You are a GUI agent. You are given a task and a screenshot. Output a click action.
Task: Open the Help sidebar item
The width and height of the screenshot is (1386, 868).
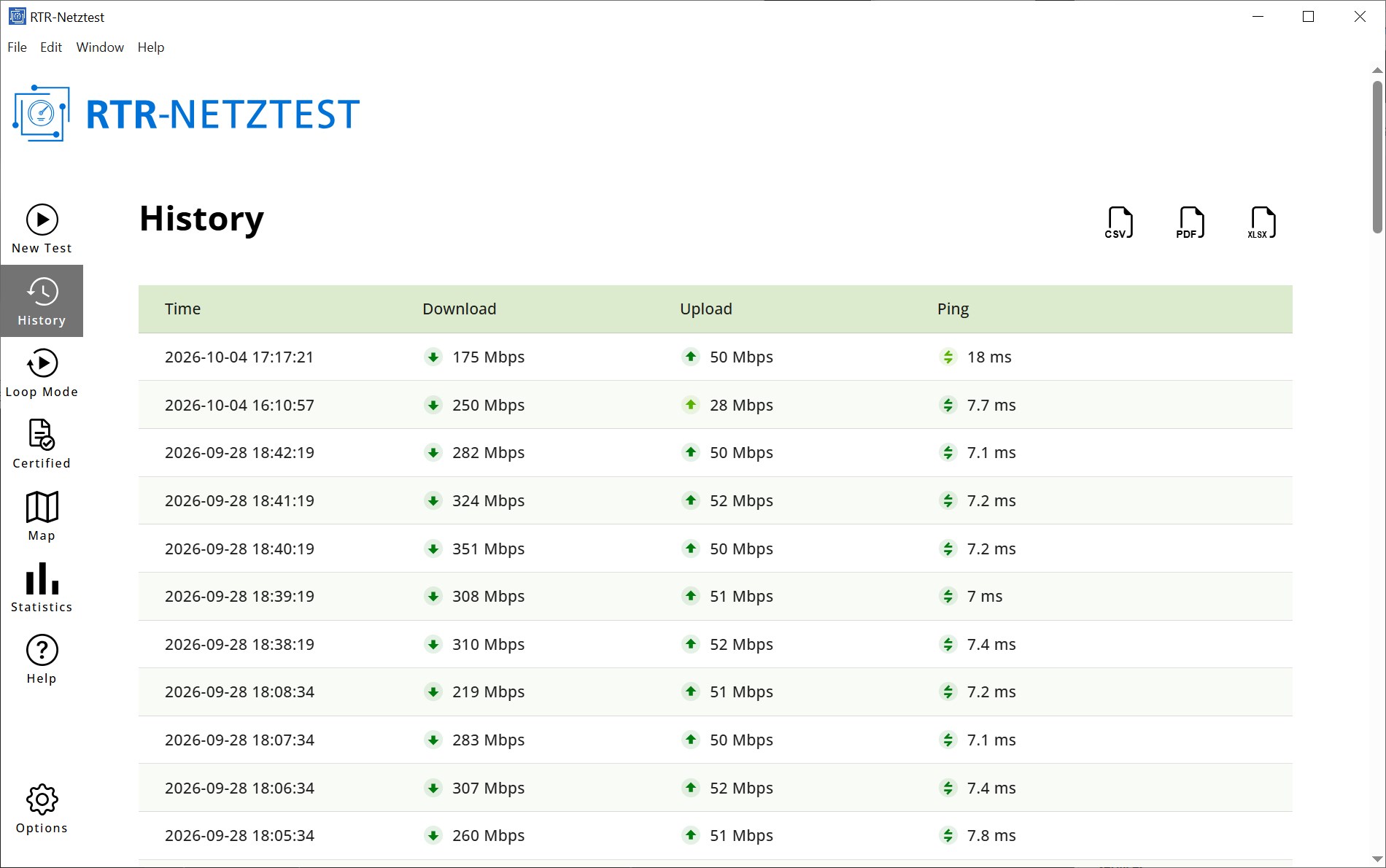pos(42,659)
